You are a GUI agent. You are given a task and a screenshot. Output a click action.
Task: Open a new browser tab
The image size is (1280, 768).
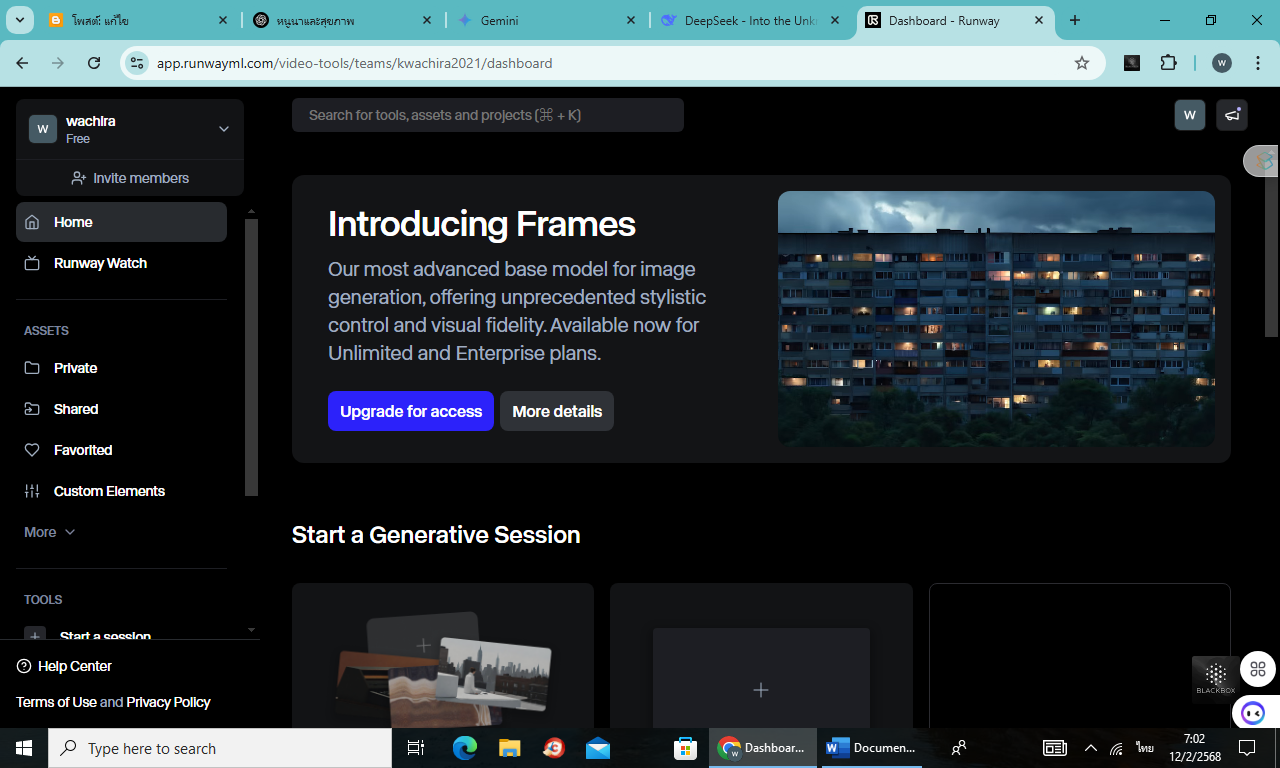[x=1075, y=20]
